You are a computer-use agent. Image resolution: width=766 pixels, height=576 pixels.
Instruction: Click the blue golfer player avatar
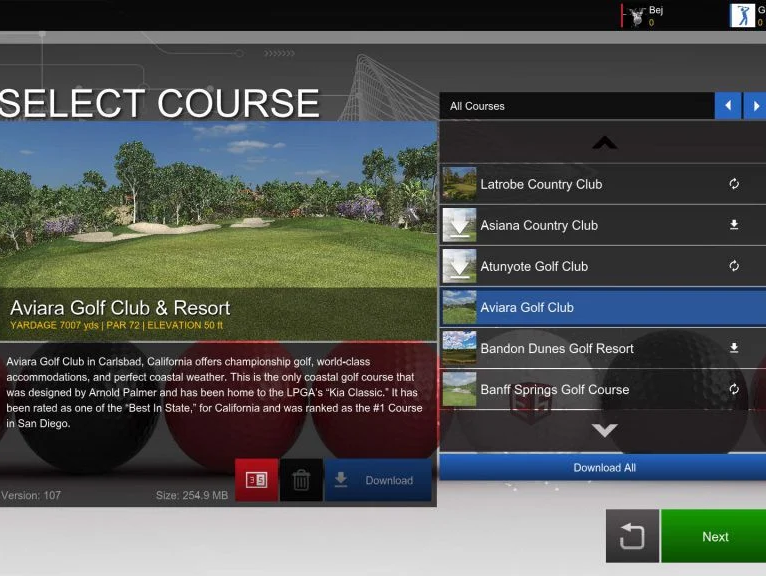point(742,15)
